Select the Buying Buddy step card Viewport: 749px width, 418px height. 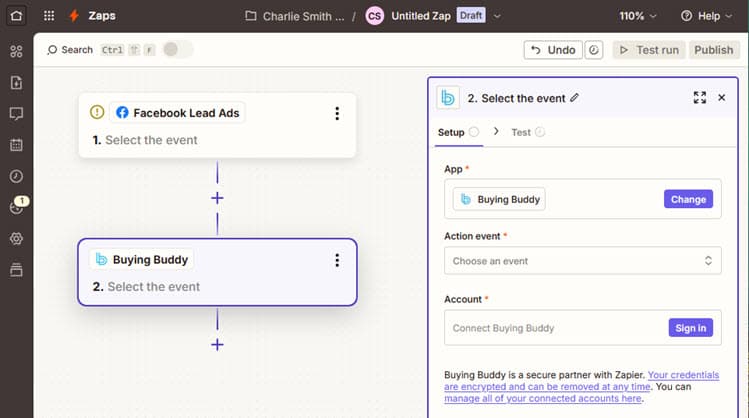pos(217,272)
